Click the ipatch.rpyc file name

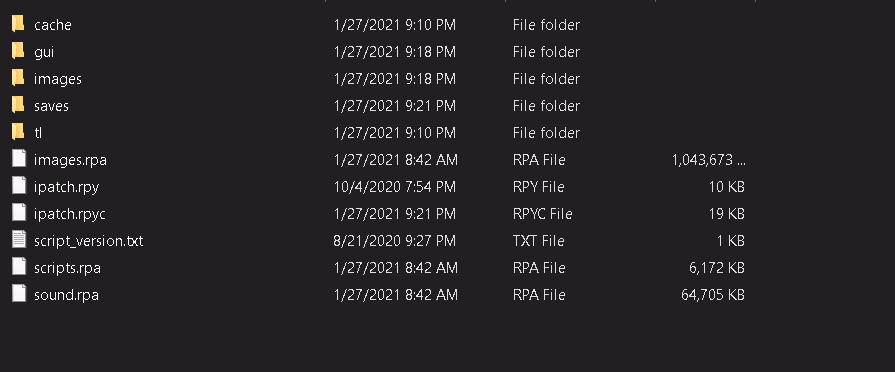70,215
